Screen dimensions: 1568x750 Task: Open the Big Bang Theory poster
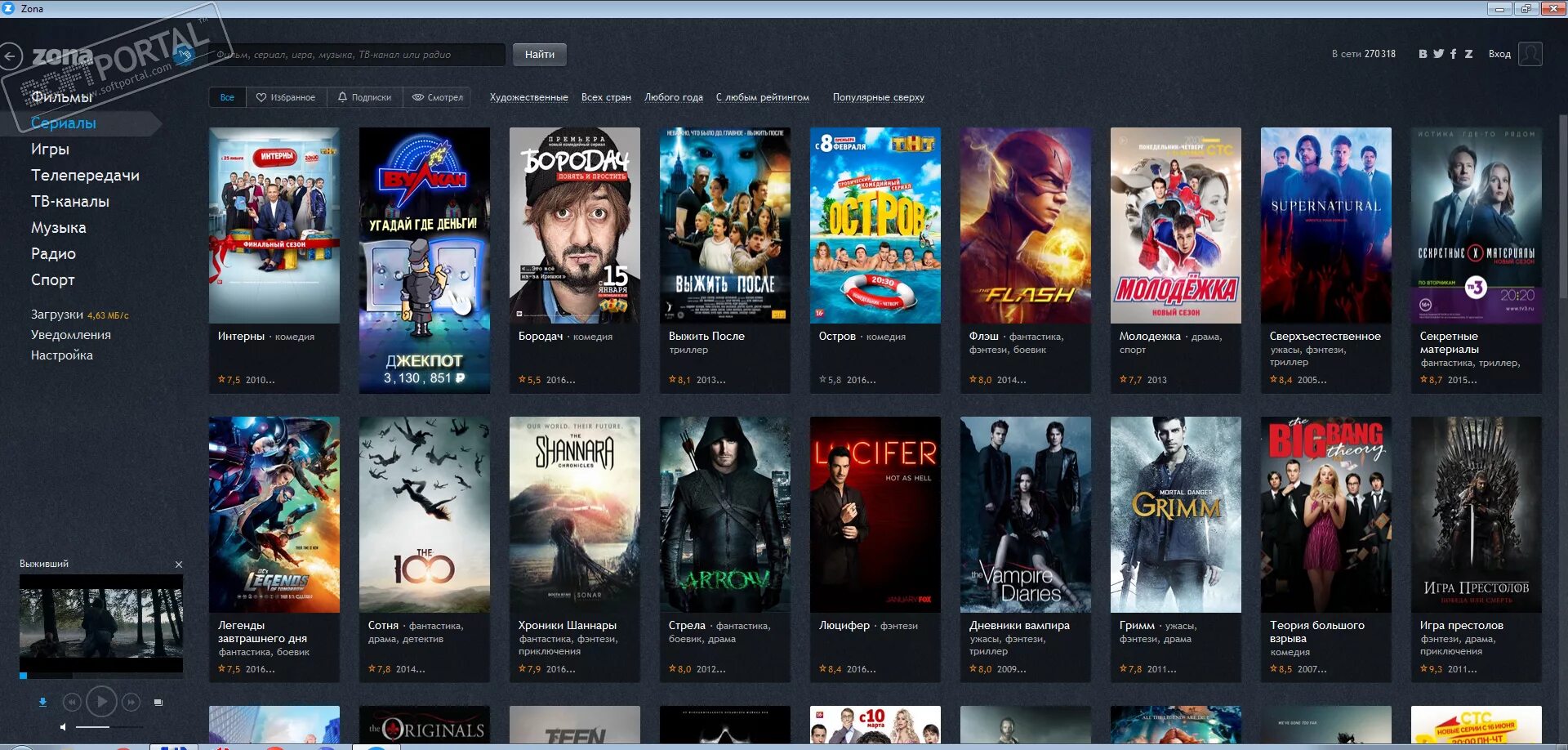pos(1326,515)
